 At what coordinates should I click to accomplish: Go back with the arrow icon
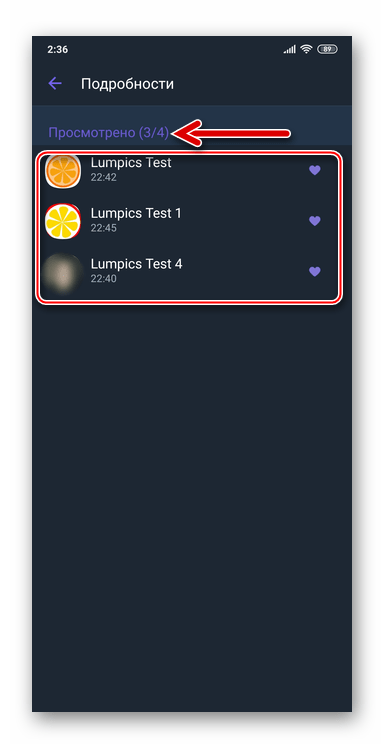(55, 84)
